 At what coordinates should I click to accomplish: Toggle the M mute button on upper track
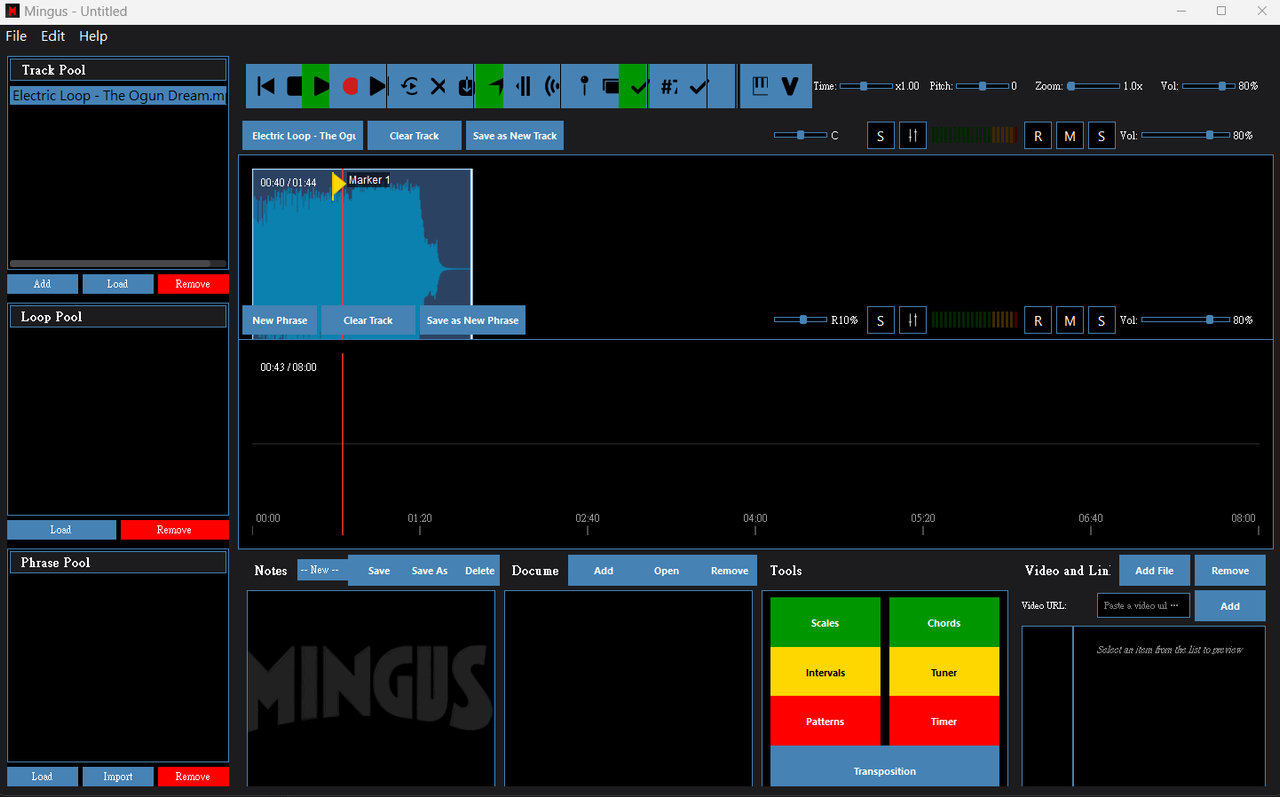click(1069, 136)
